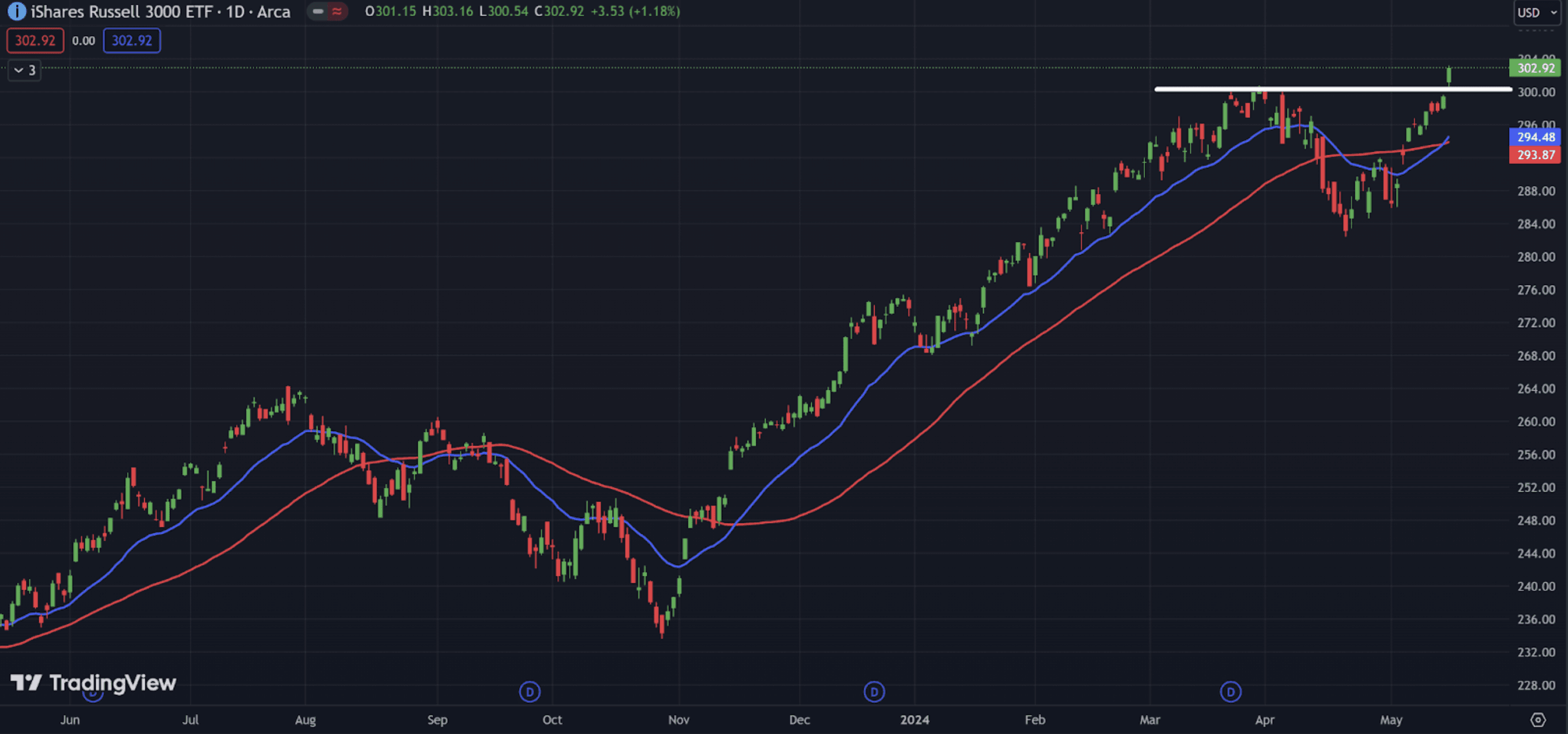
Task: Select the white horizontal resistance line
Action: (1339, 89)
